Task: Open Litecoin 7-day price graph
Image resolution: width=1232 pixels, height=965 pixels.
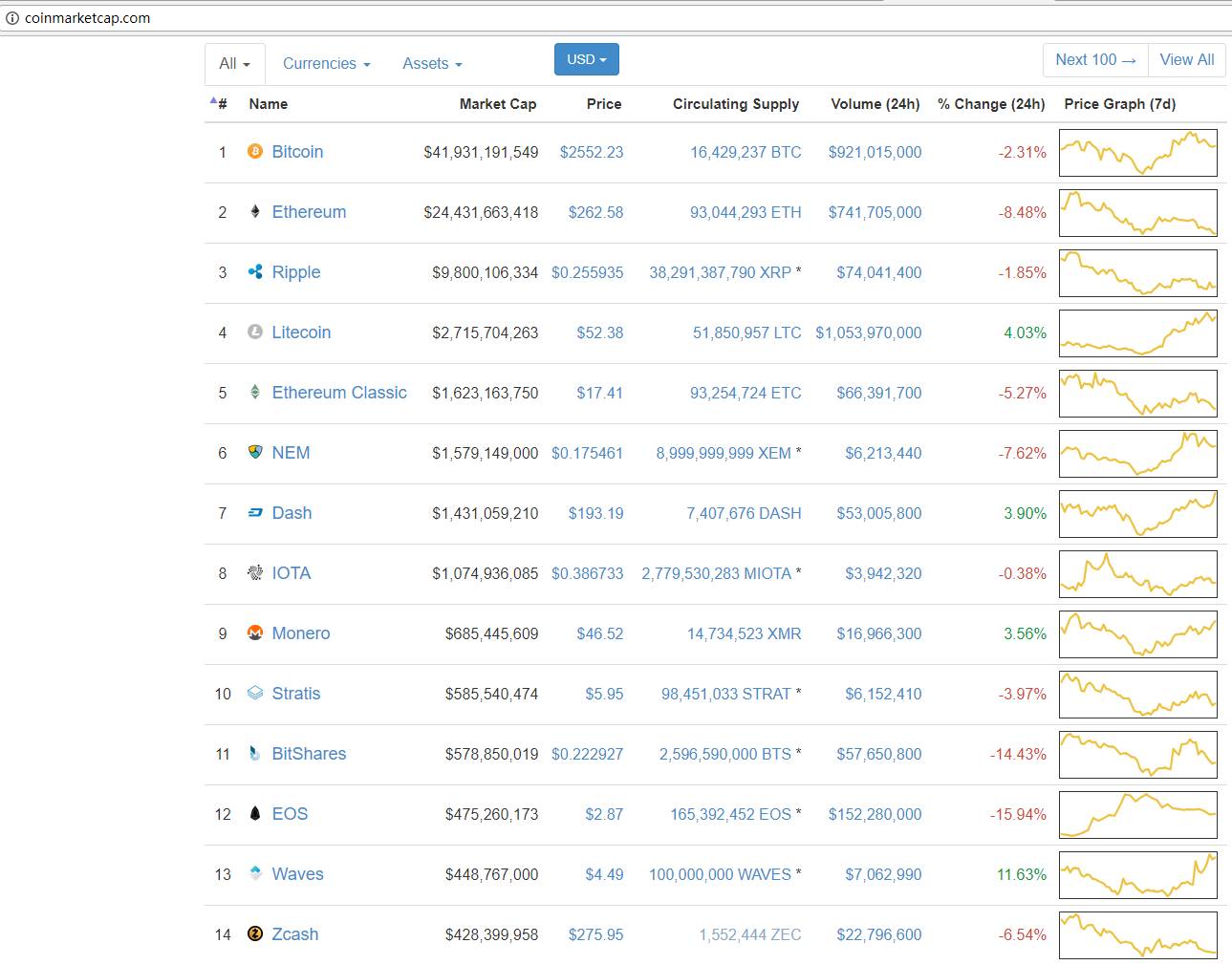Action: coord(1138,332)
